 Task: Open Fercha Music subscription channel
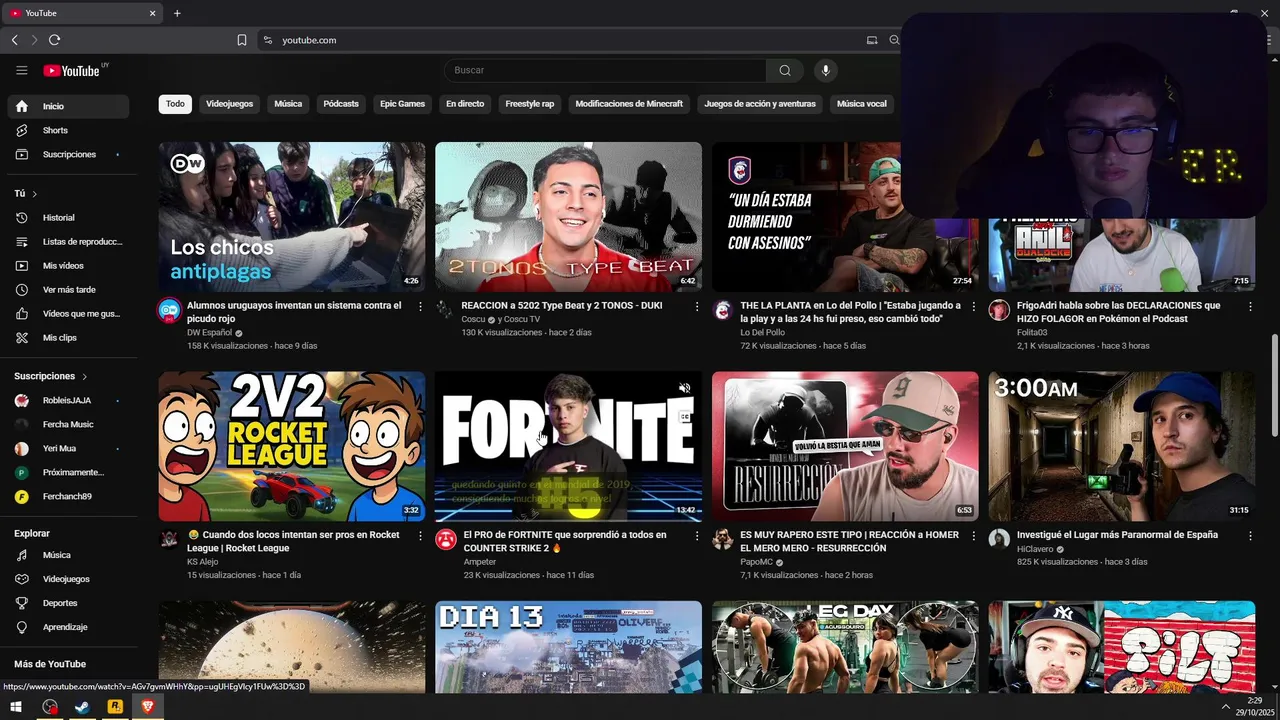click(68, 424)
